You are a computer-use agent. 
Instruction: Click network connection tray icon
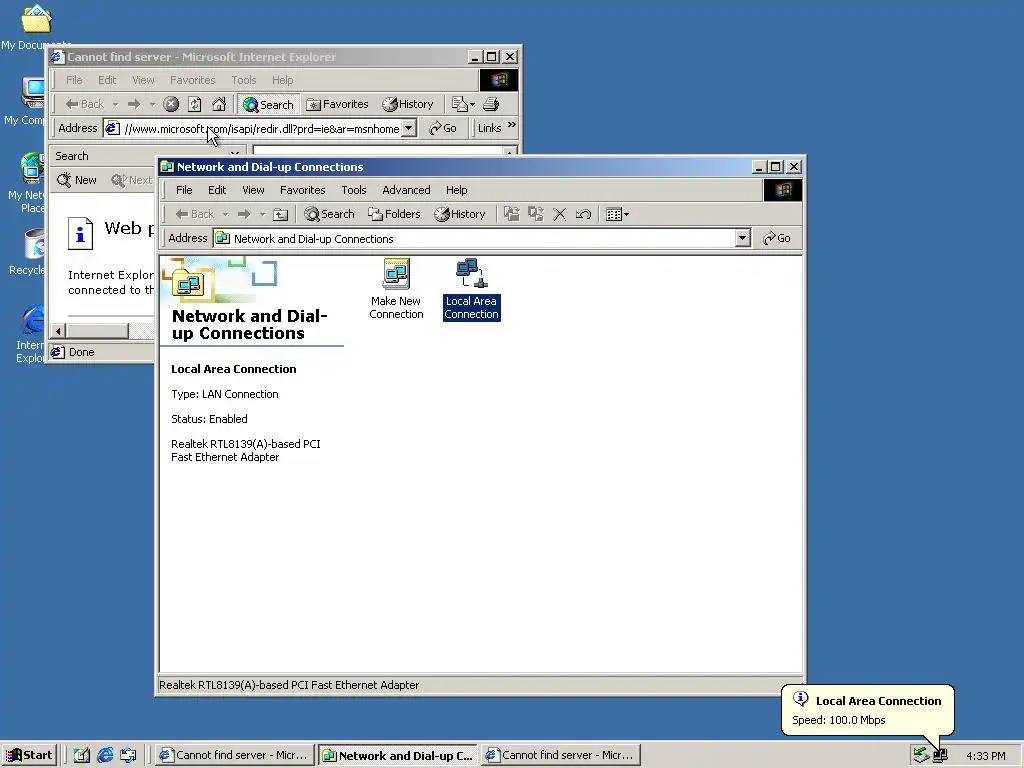coord(940,756)
